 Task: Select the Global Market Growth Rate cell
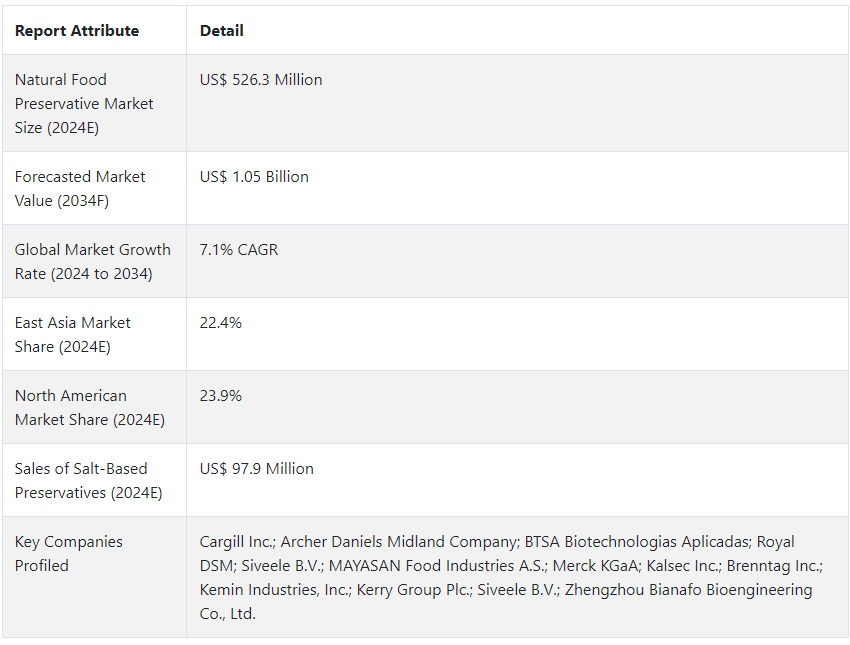(x=94, y=261)
